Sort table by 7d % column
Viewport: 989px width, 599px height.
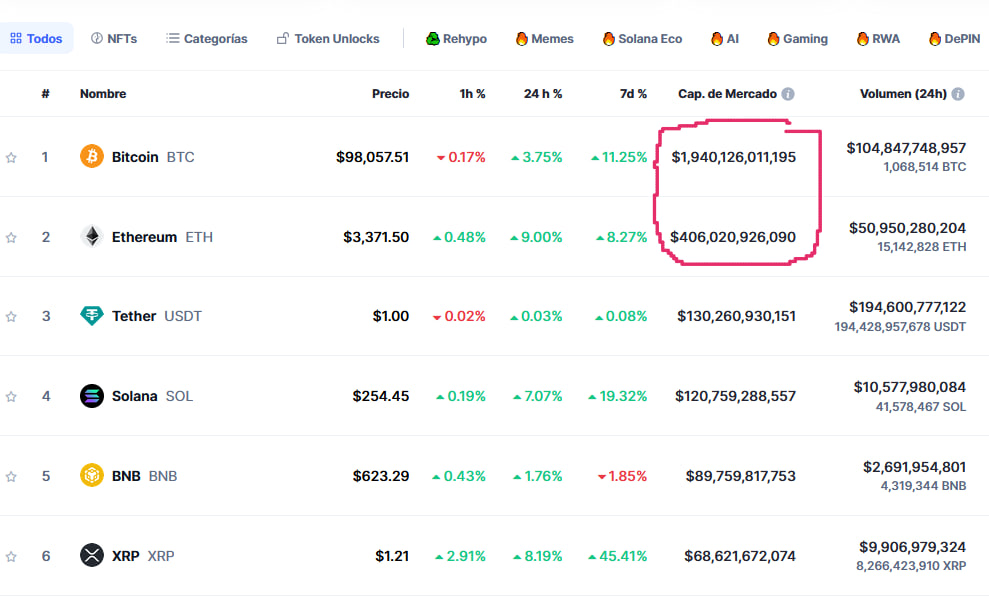tap(633, 94)
